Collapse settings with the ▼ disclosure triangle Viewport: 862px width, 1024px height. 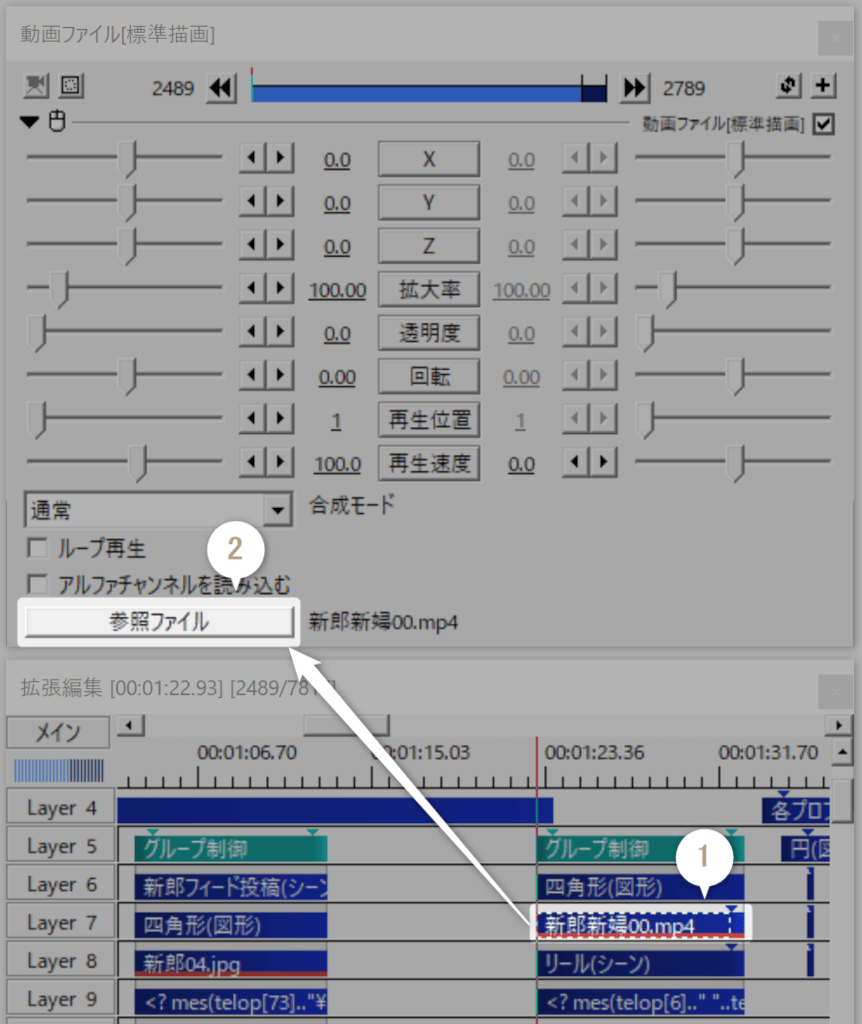click(x=30, y=122)
